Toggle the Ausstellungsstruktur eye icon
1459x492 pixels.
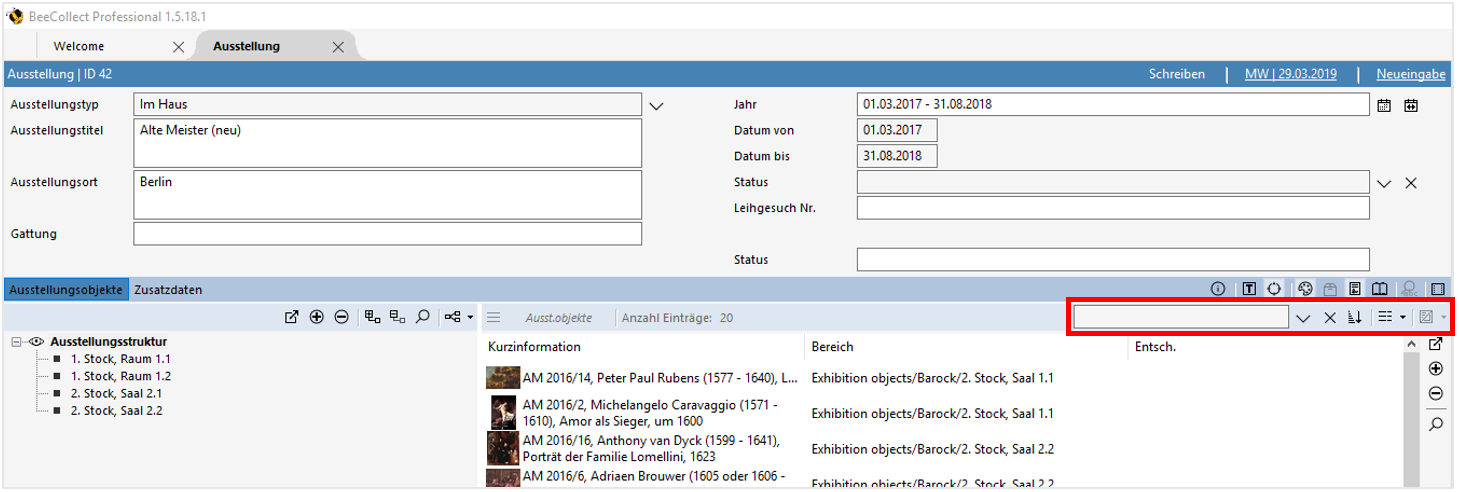point(37,342)
